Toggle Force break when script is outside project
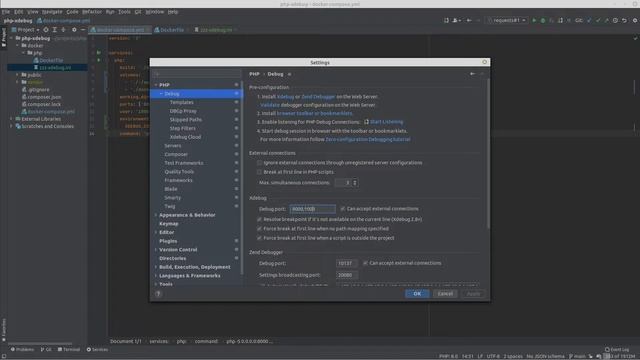 259,238
